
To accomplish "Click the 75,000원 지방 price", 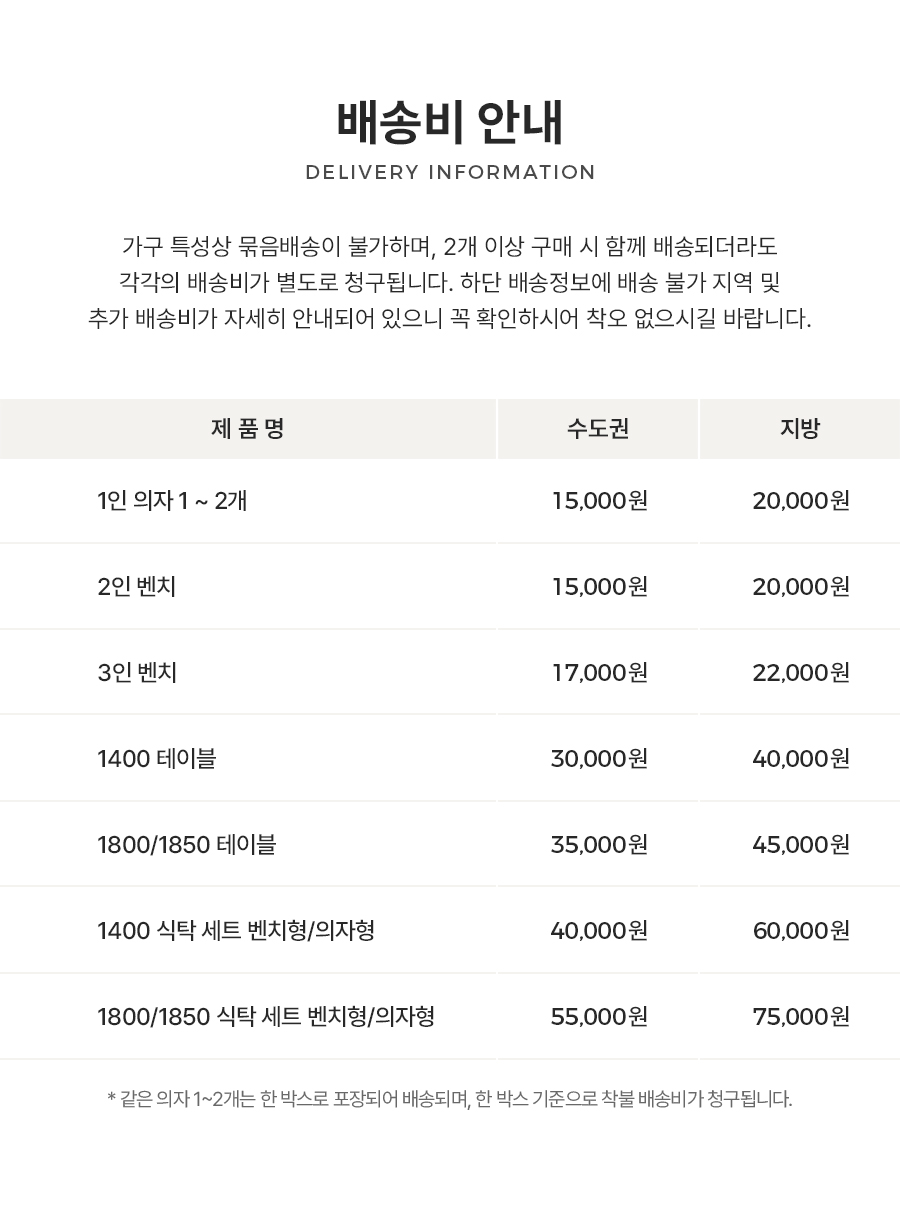I will click(x=801, y=1017).
